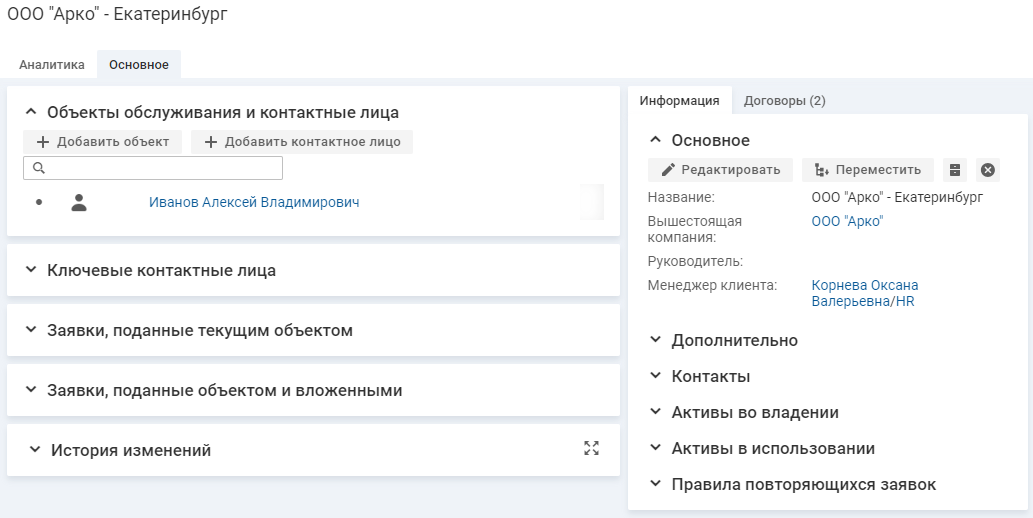The width and height of the screenshot is (1033, 518).
Task: Open the Договоры (2) tab
Action: (784, 100)
